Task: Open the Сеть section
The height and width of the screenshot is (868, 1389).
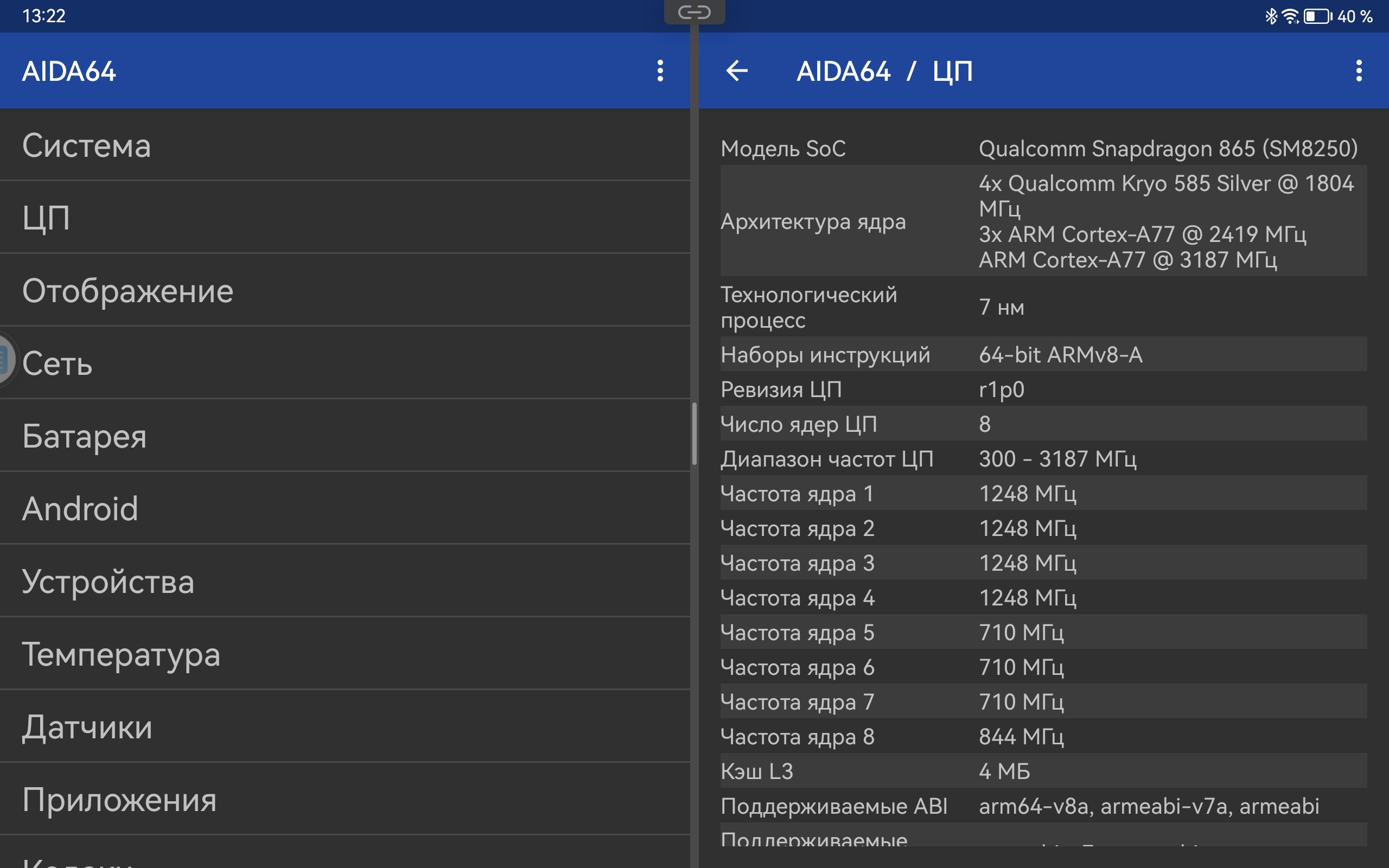Action: tap(345, 363)
